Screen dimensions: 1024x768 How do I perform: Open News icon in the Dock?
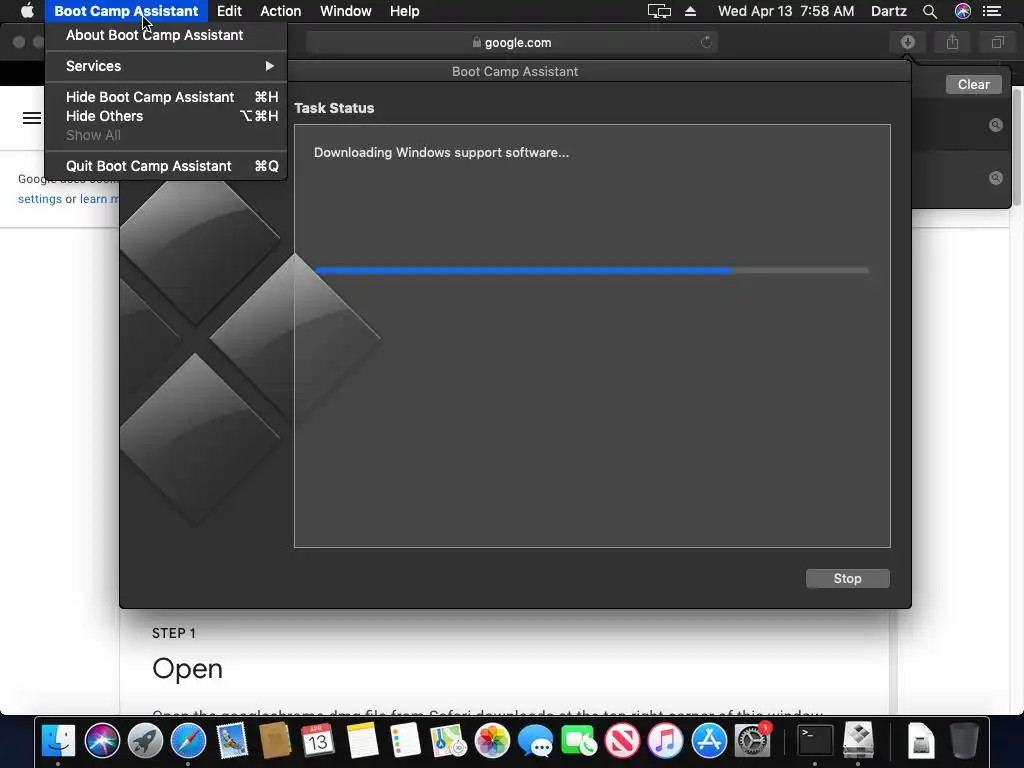pyautogui.click(x=622, y=741)
